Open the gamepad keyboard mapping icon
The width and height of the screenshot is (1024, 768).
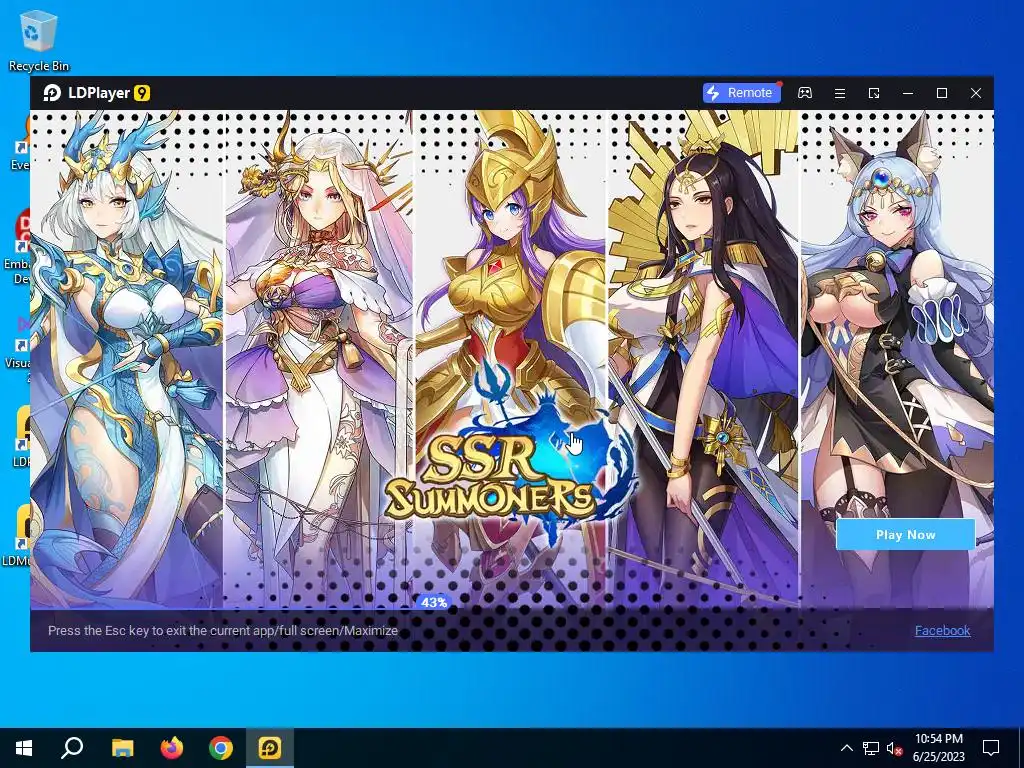click(x=805, y=93)
